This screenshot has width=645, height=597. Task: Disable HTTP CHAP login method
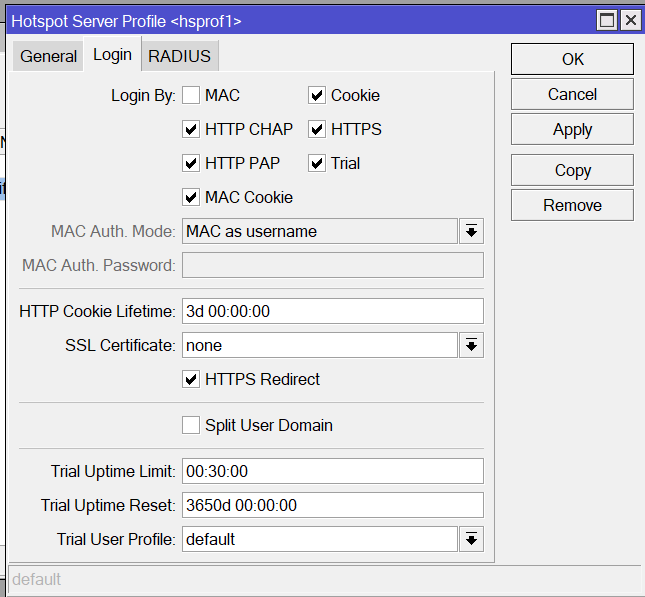[191, 129]
